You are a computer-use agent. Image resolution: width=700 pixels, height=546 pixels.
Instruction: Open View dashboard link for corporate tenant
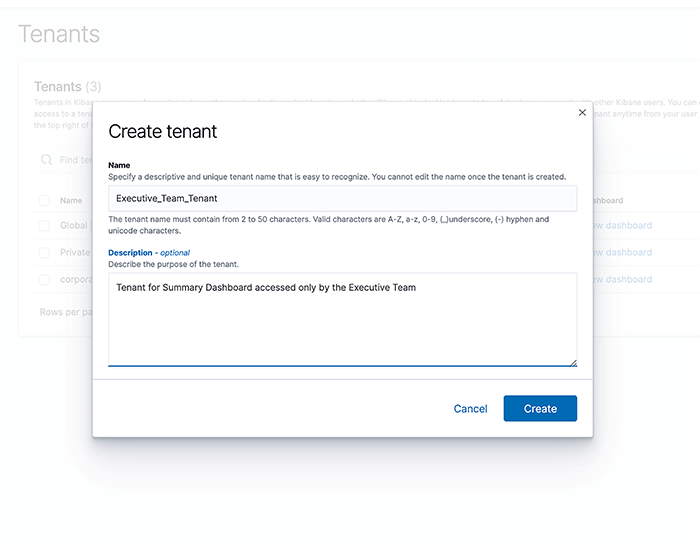623,280
